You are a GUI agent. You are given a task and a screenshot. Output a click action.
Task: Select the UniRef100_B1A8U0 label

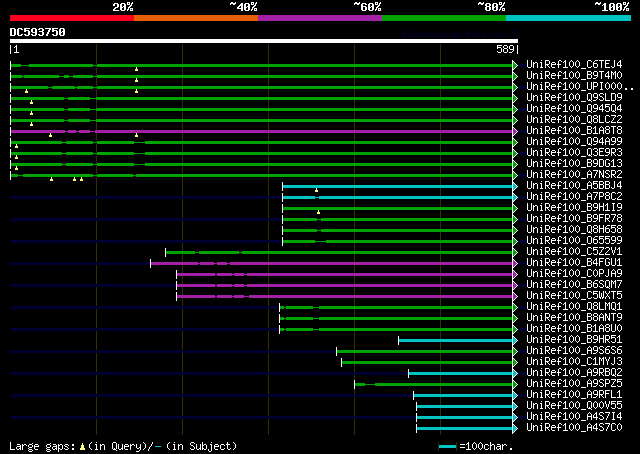574,329
